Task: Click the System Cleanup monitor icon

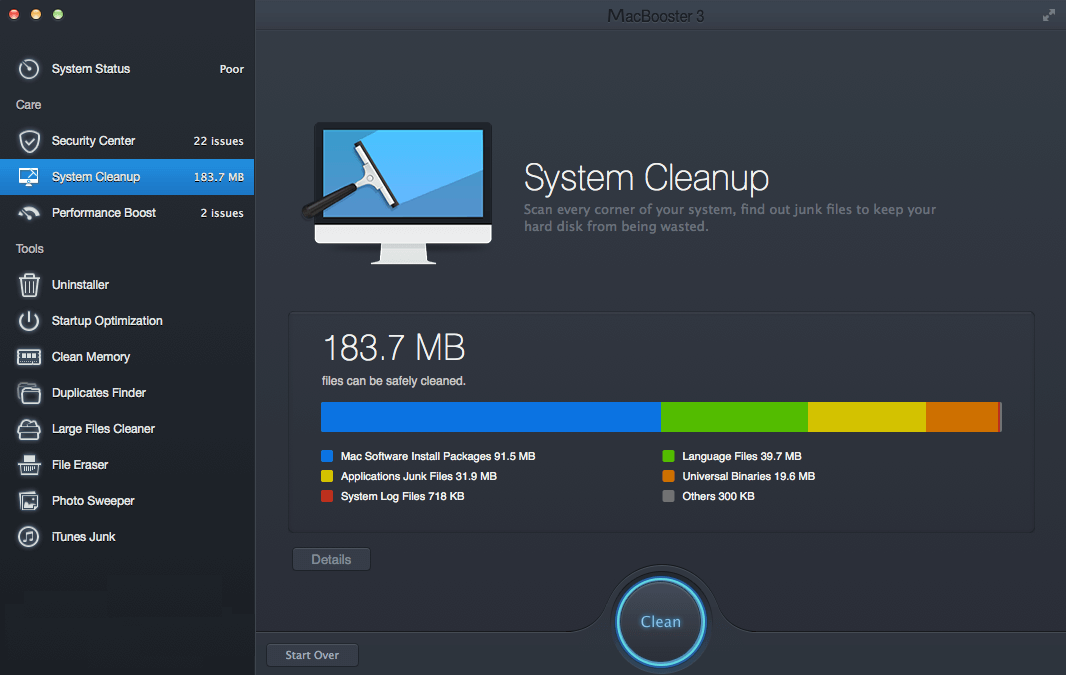Action: (x=29, y=177)
